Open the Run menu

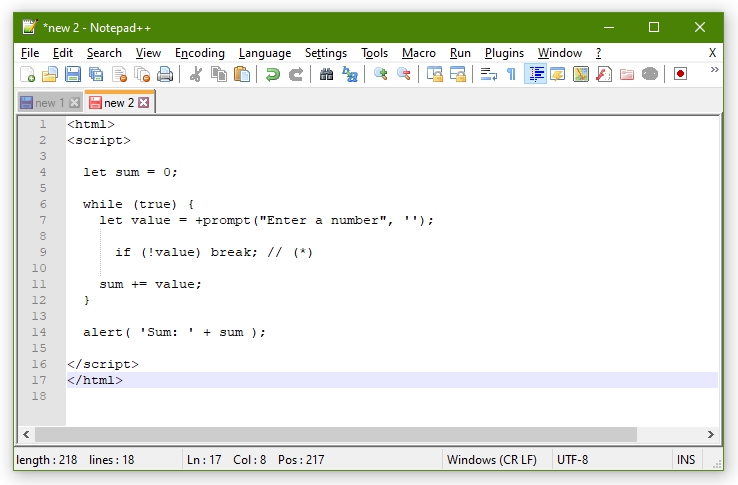point(460,53)
